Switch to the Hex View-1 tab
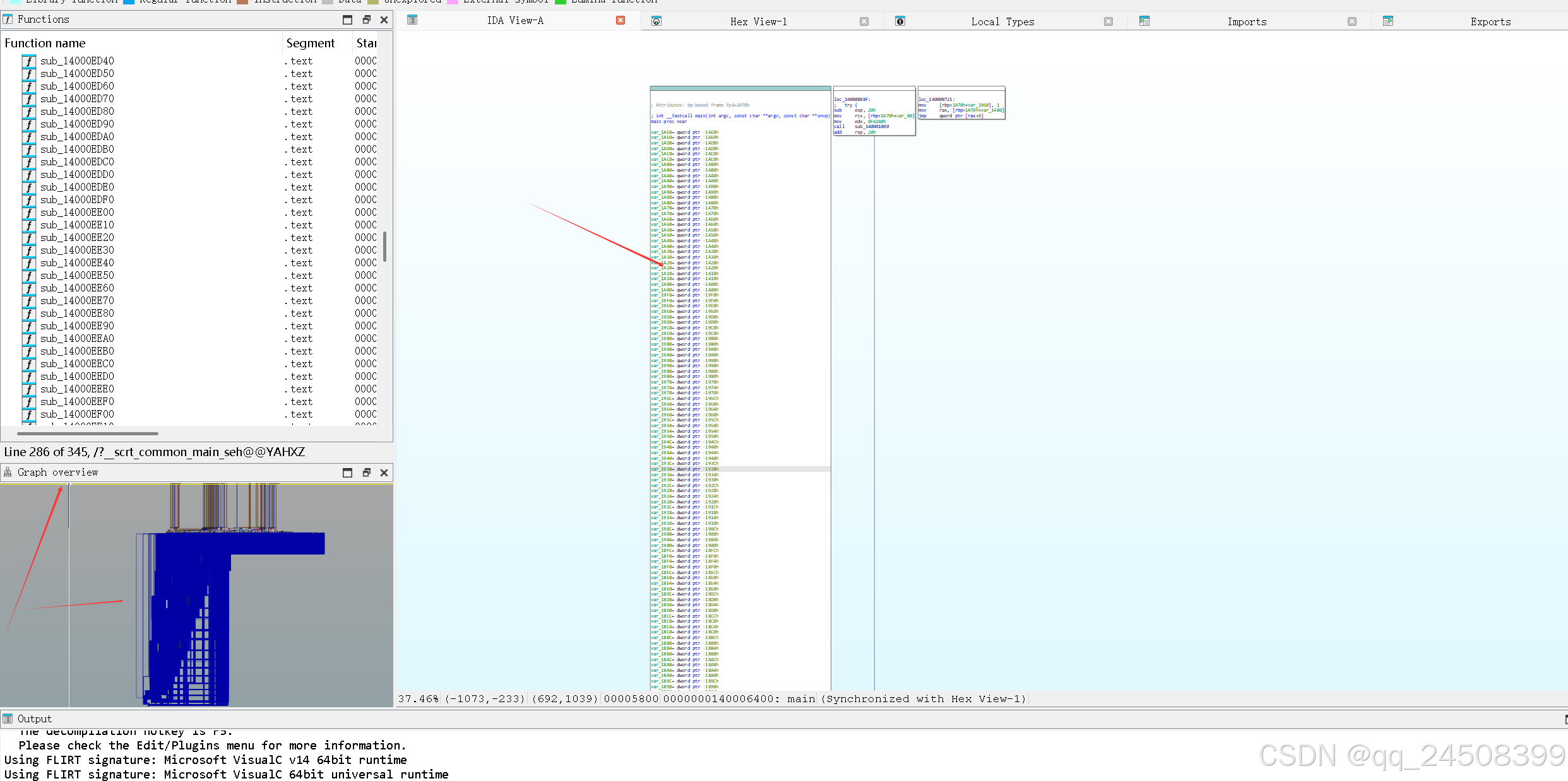 click(x=758, y=21)
